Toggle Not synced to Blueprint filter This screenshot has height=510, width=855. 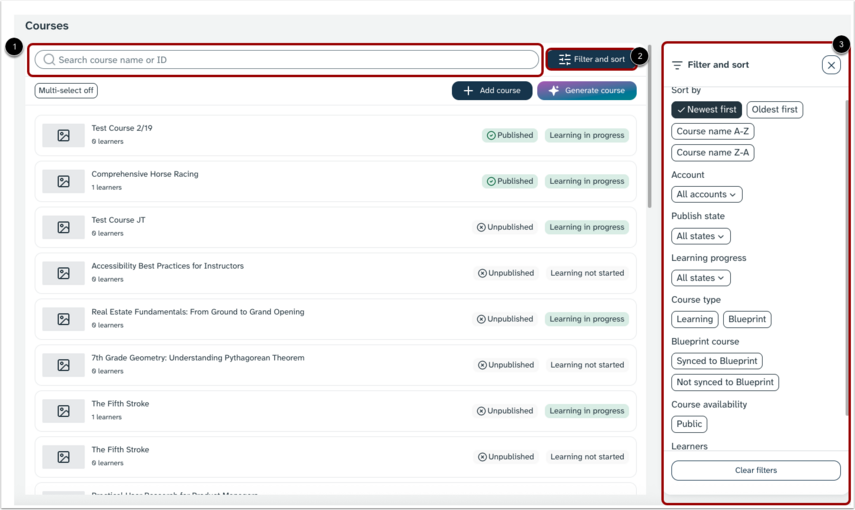tap(725, 382)
